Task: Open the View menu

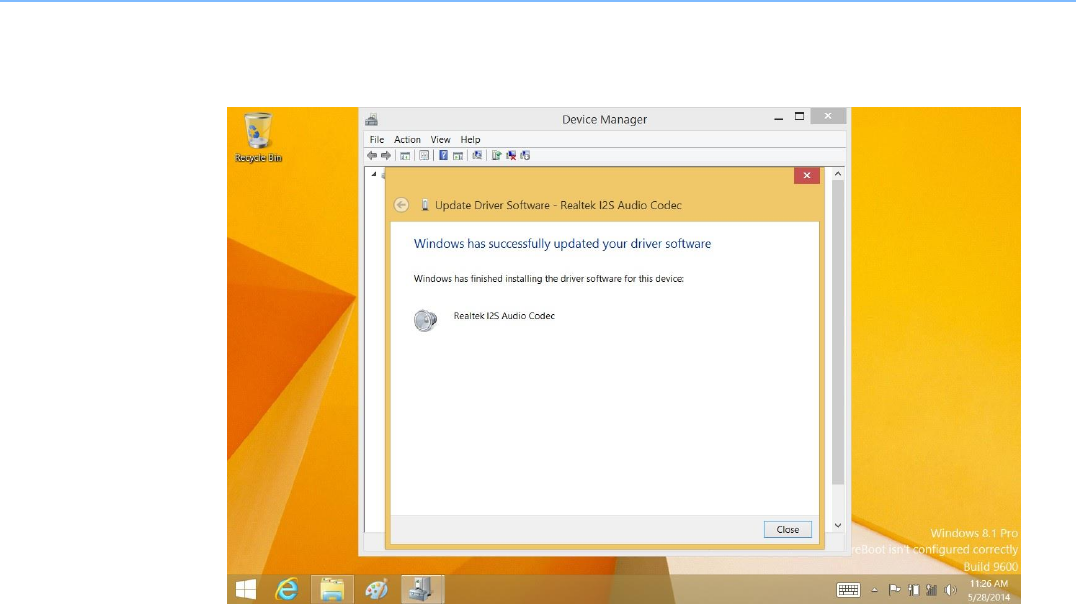Action: pyautogui.click(x=441, y=139)
